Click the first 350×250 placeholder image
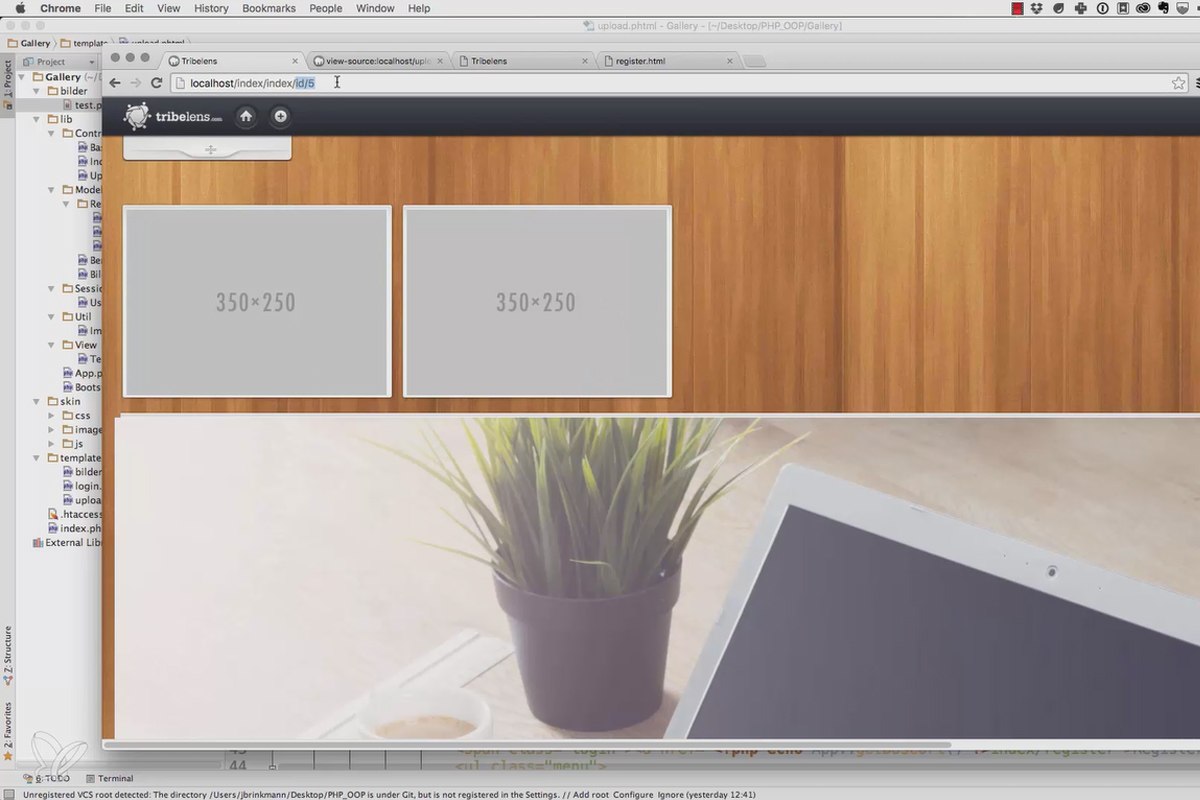Viewport: 1200px width, 800px height. coord(257,302)
